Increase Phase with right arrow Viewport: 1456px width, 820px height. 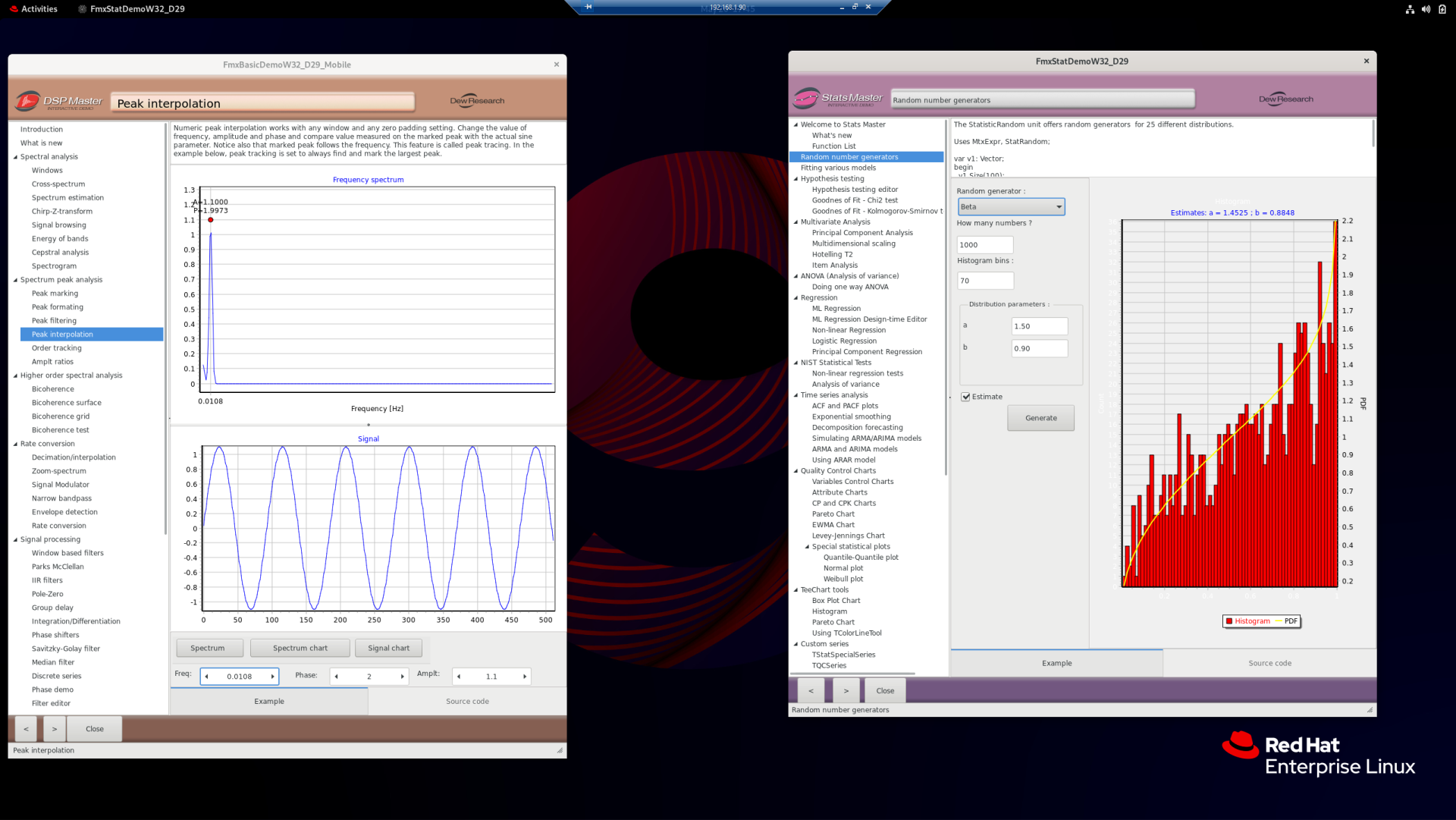pyautogui.click(x=402, y=677)
